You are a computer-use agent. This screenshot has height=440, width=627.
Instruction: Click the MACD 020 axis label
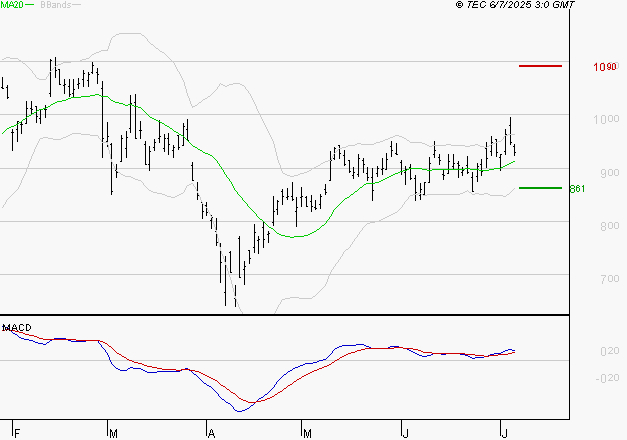610,351
